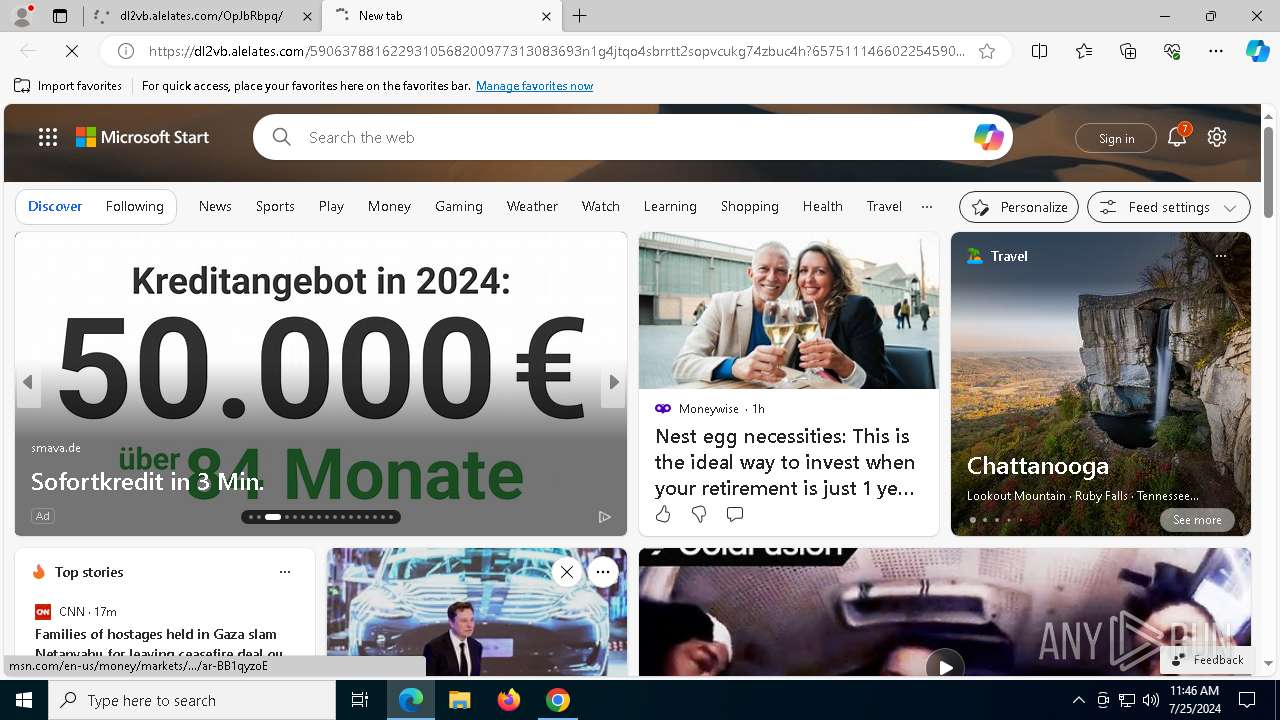Open the Feedback button

pos(1207,660)
